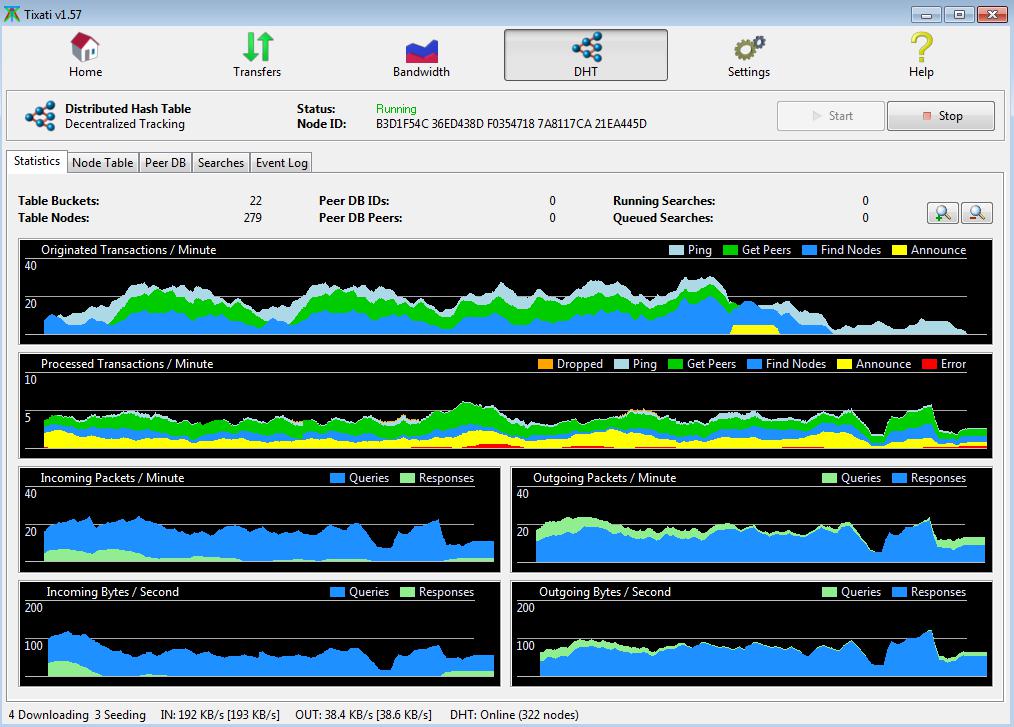Open the Home section
1014x727 pixels.
85,55
